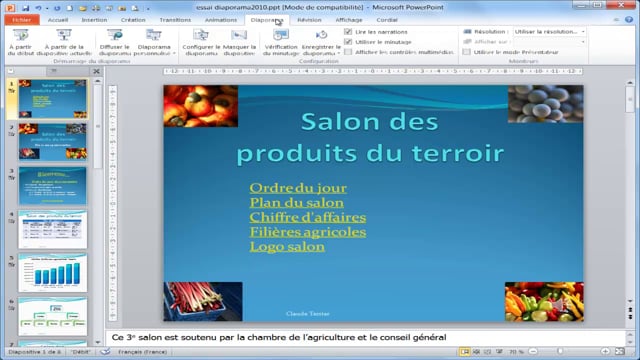Switch to Affichage tab
Viewport: 640px width, 360px height.
click(x=349, y=20)
